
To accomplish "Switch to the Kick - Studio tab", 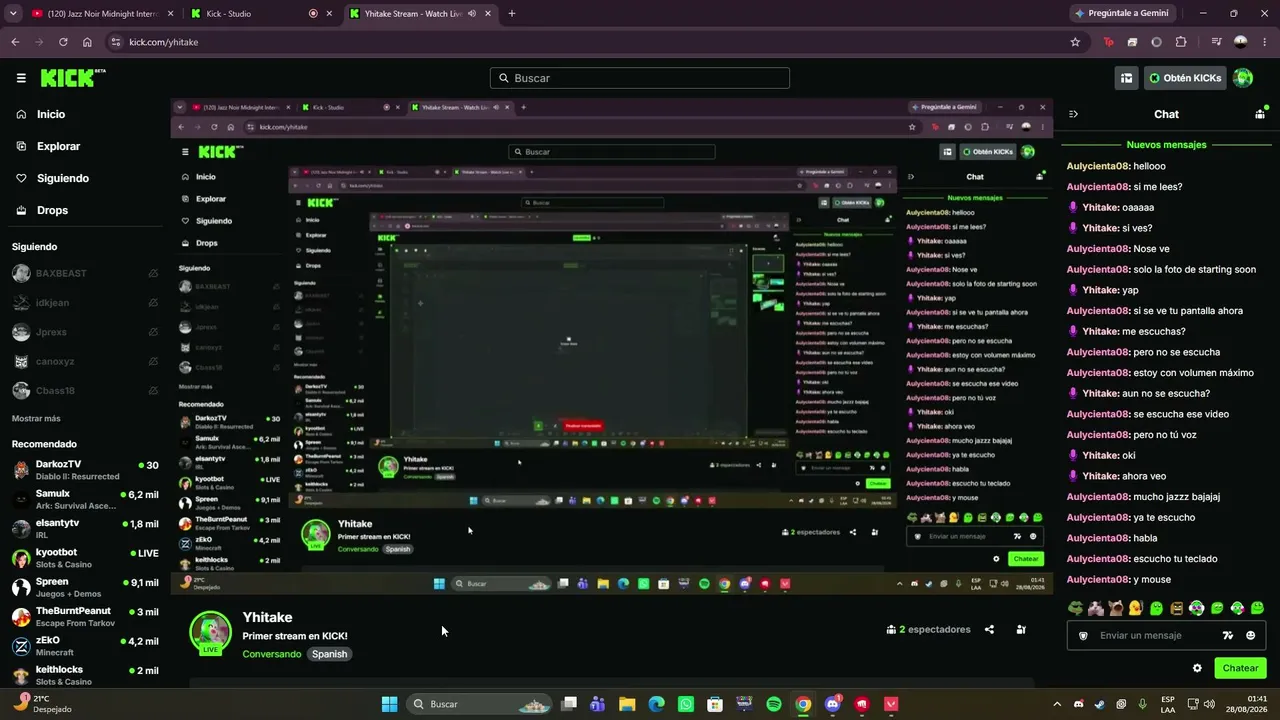I will click(x=260, y=14).
